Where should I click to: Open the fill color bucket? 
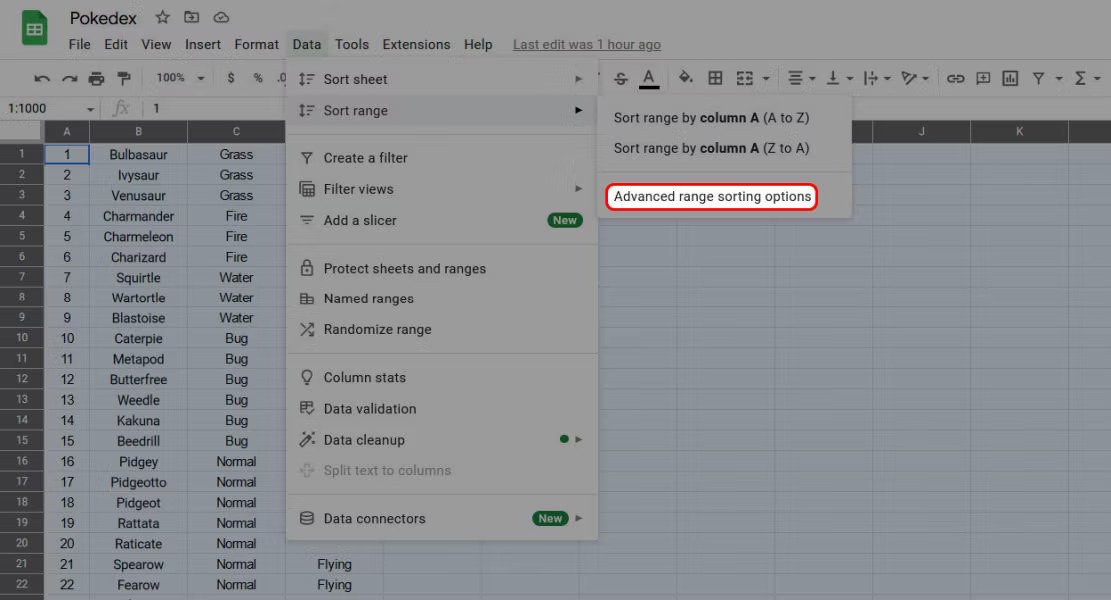[x=685, y=78]
